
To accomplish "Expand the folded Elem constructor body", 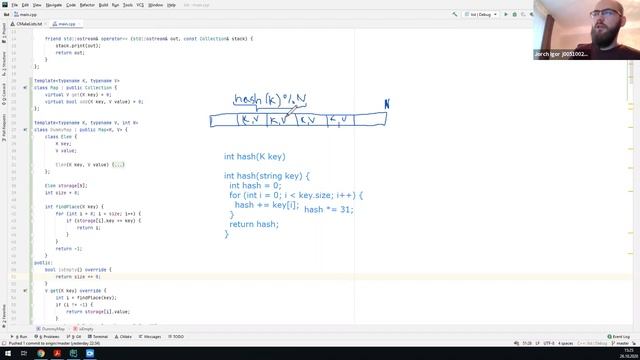I will 118,164.
